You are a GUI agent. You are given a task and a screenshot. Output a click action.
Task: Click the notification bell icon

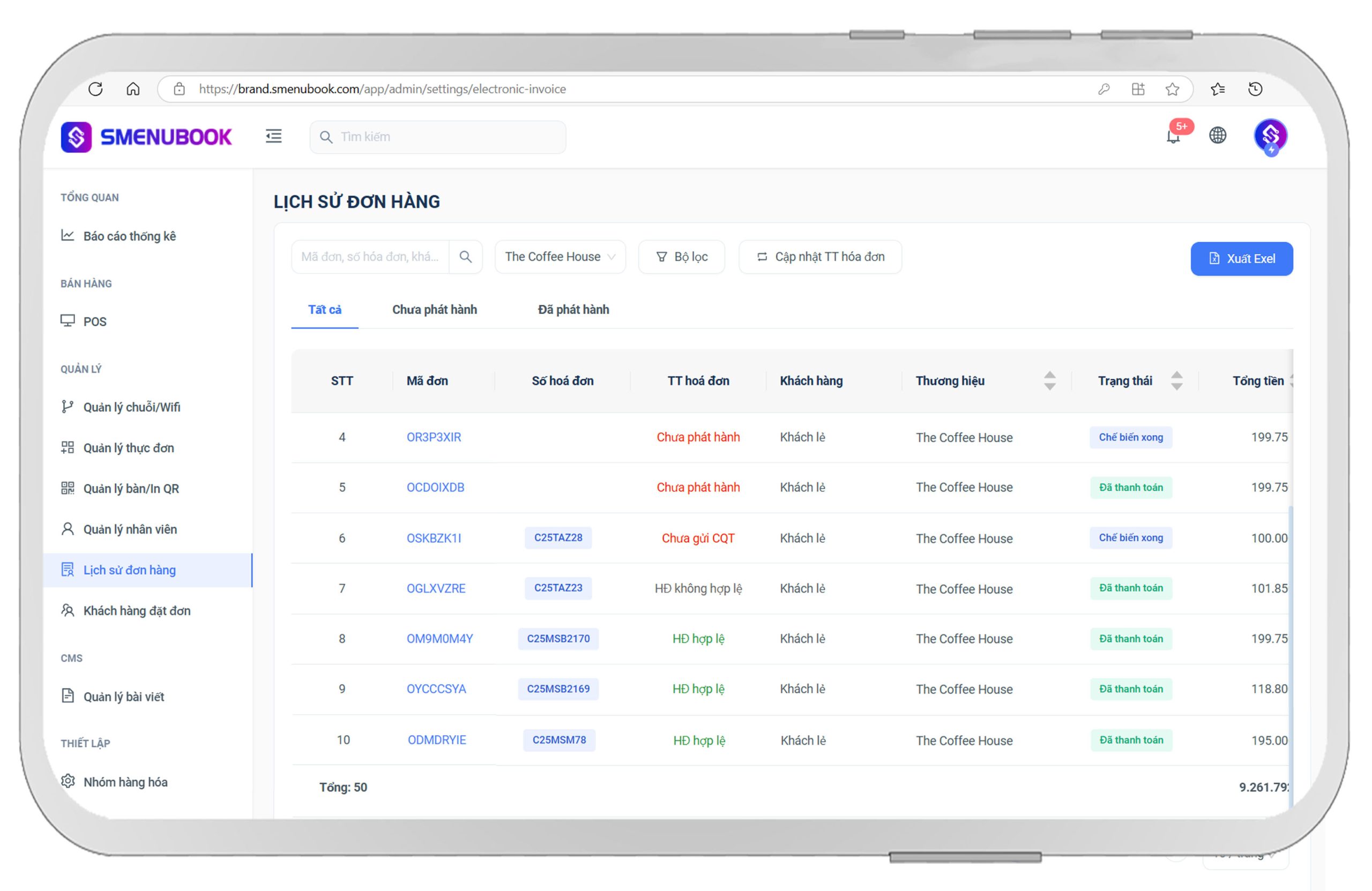click(x=1173, y=137)
